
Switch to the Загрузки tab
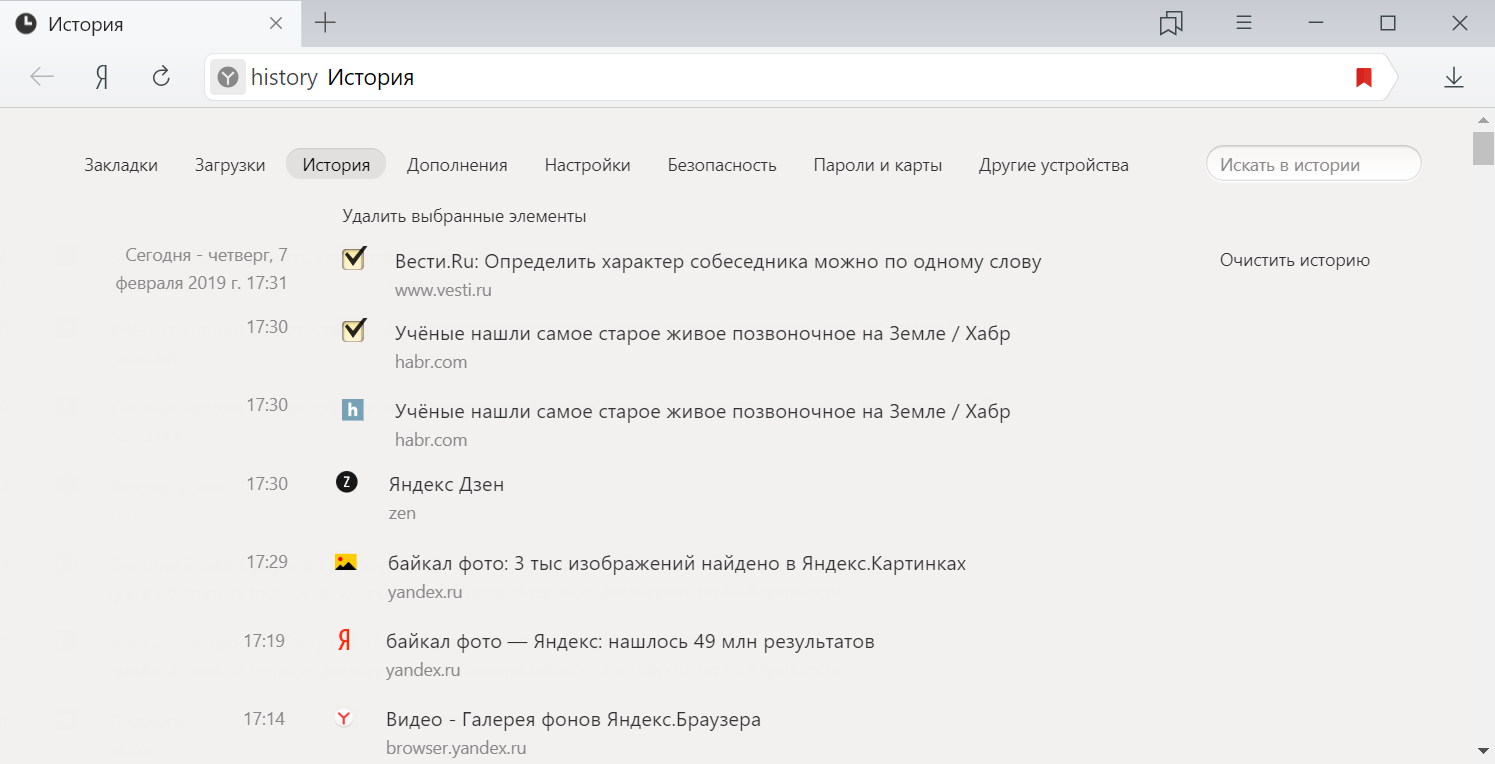click(230, 165)
